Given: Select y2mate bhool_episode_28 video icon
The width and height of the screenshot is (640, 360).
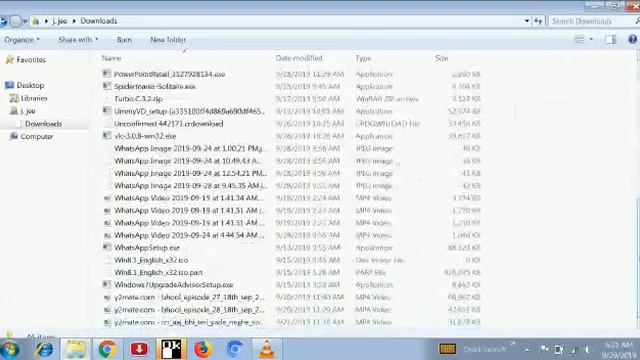Looking at the screenshot, I should click(107, 310).
